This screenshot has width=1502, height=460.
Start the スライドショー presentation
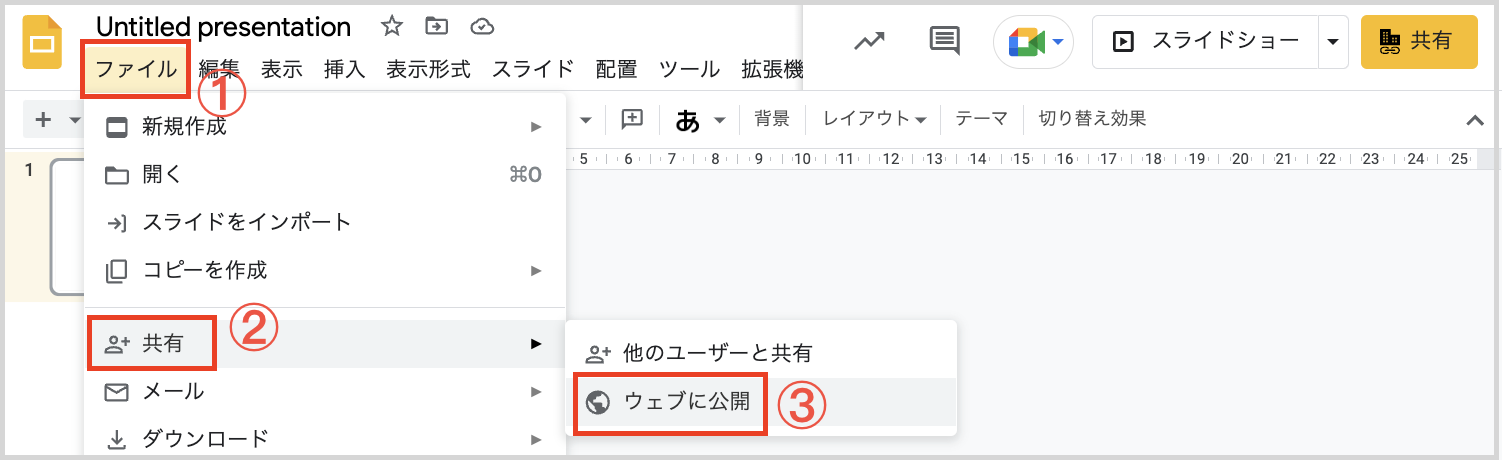[x=1205, y=42]
